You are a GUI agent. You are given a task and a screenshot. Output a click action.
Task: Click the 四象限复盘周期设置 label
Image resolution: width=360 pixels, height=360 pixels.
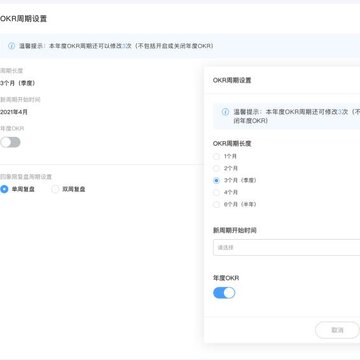pos(26,177)
